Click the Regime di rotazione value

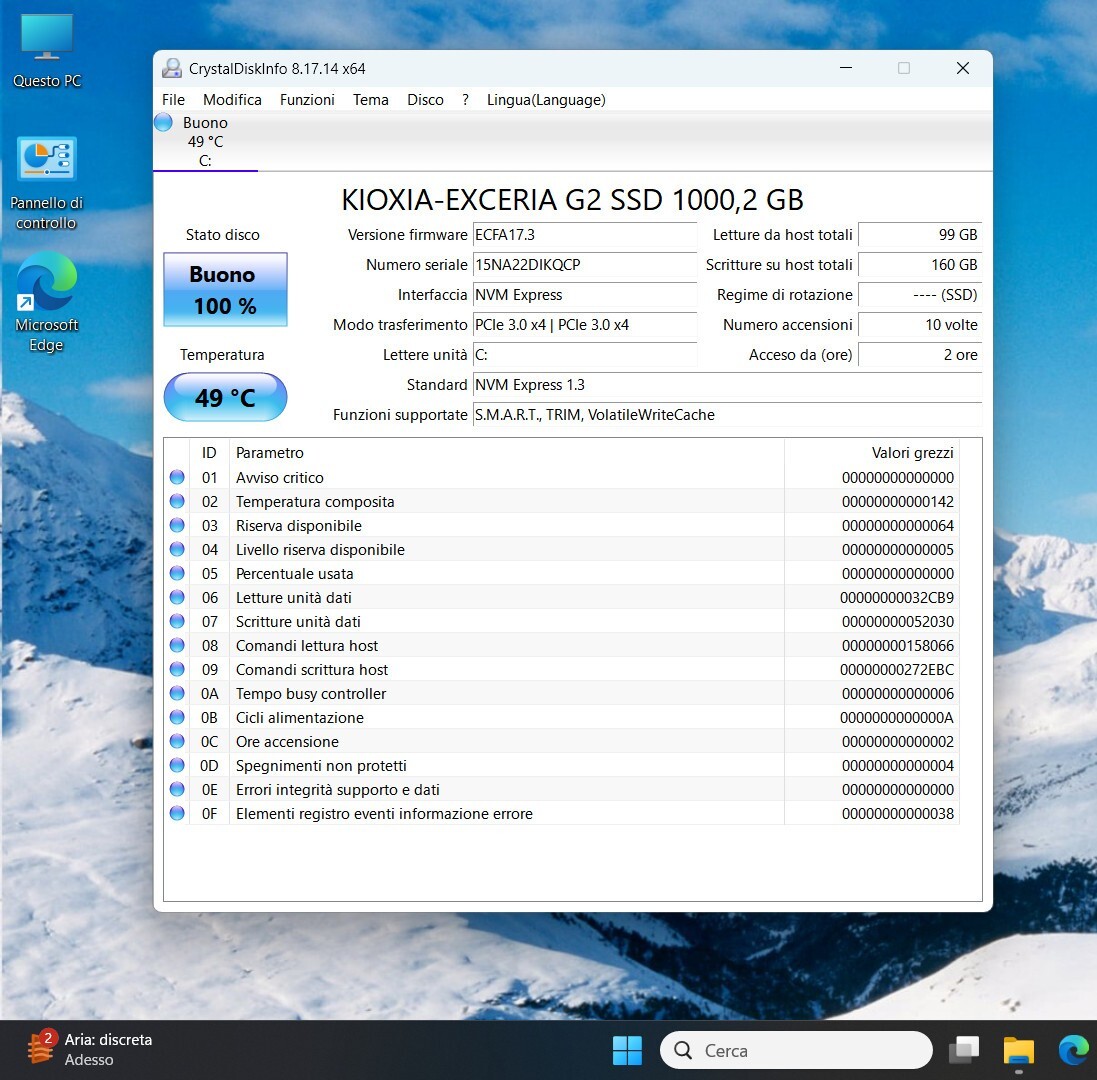pos(920,295)
